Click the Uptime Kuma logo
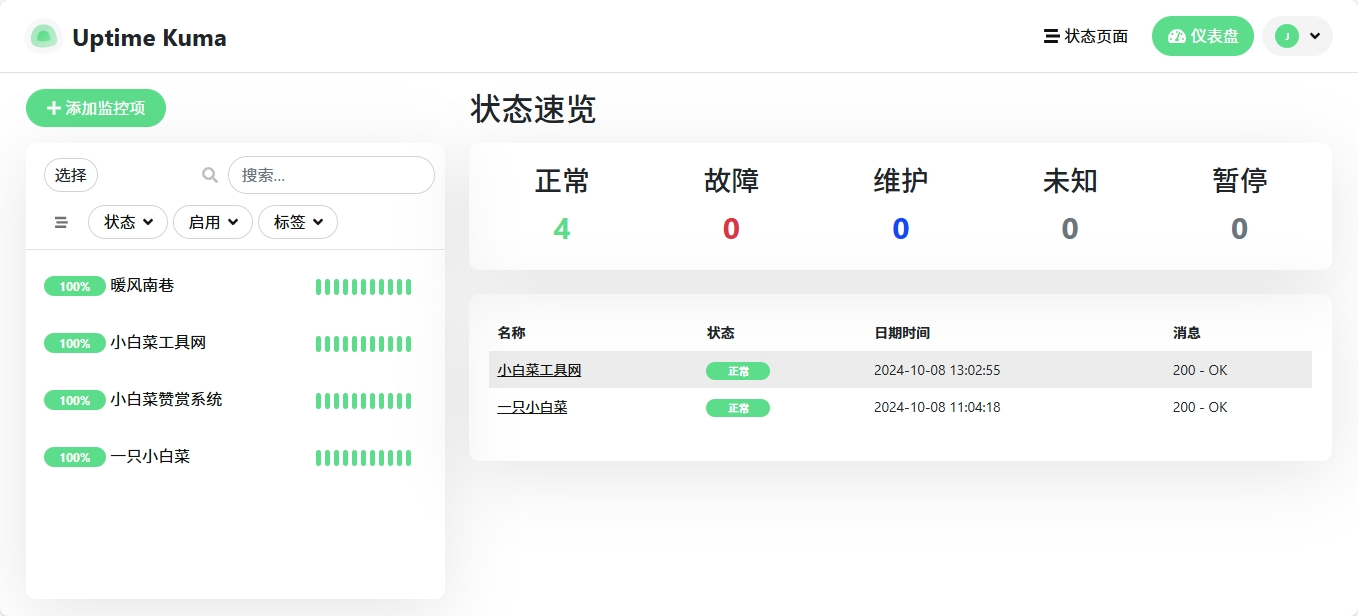Image resolution: width=1358 pixels, height=616 pixels. (x=44, y=36)
